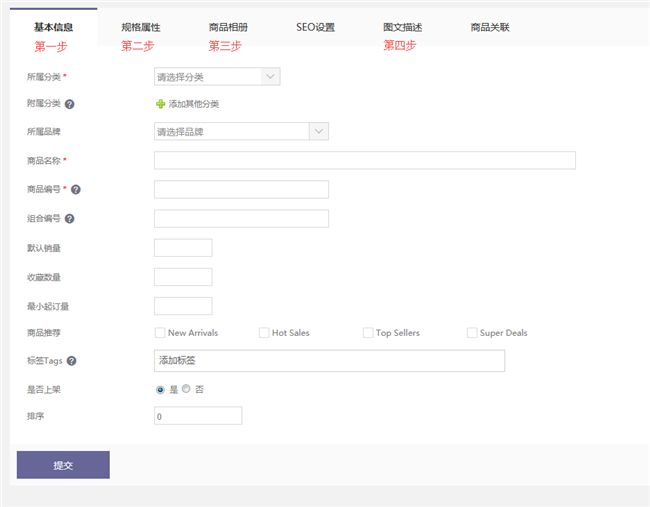Click 添加其他分类 link
Image resolution: width=650 pixels, height=507 pixels.
tap(194, 104)
